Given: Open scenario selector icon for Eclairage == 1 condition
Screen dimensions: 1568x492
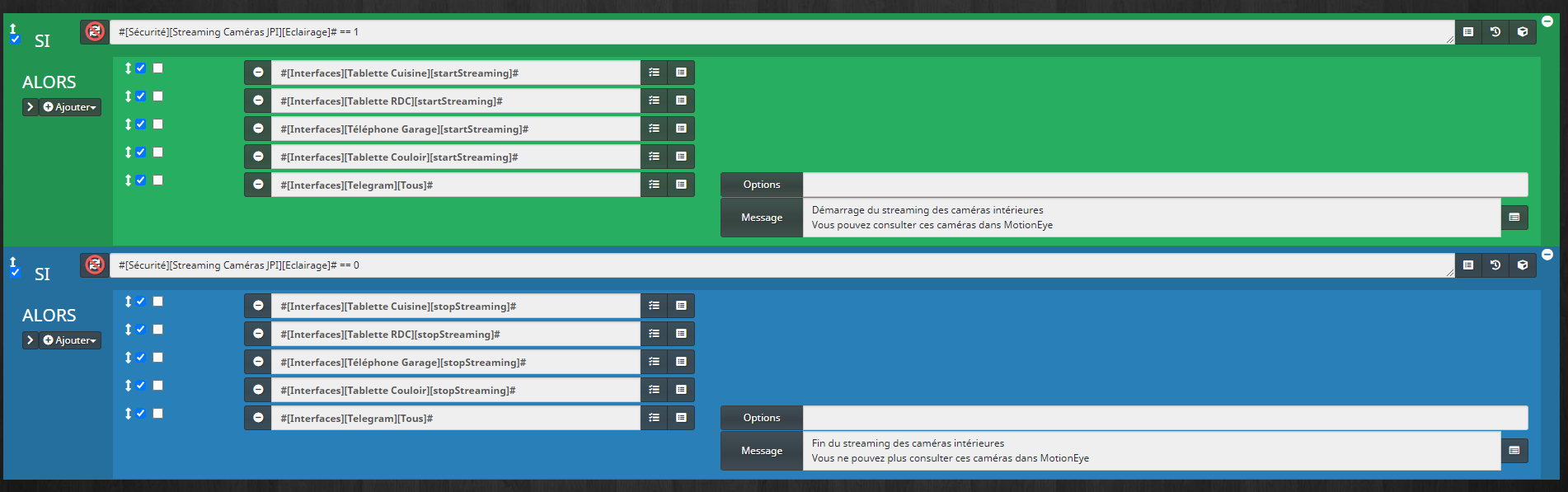Looking at the screenshot, I should (1495, 32).
